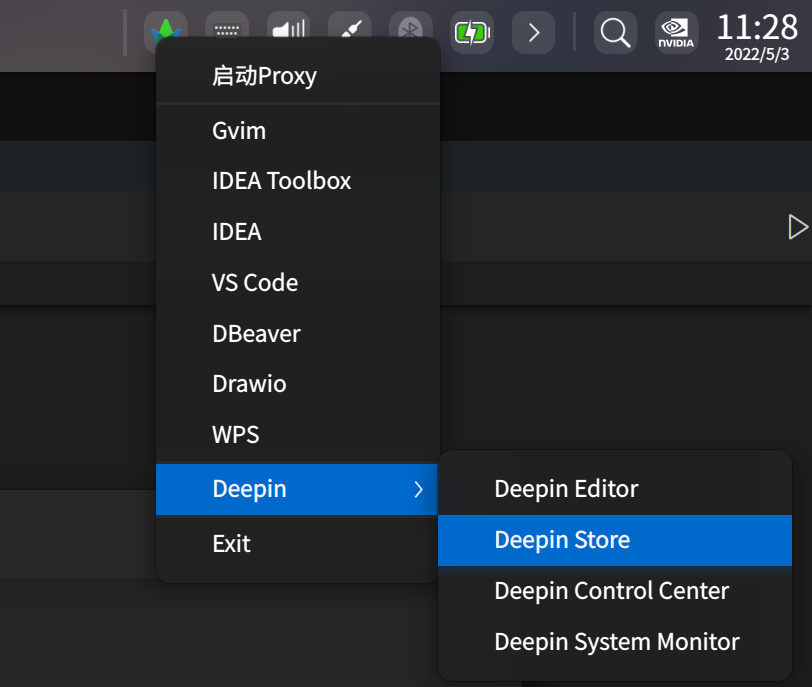Launch Gvim from the tray menu
This screenshot has width=812, height=687.
tap(239, 130)
